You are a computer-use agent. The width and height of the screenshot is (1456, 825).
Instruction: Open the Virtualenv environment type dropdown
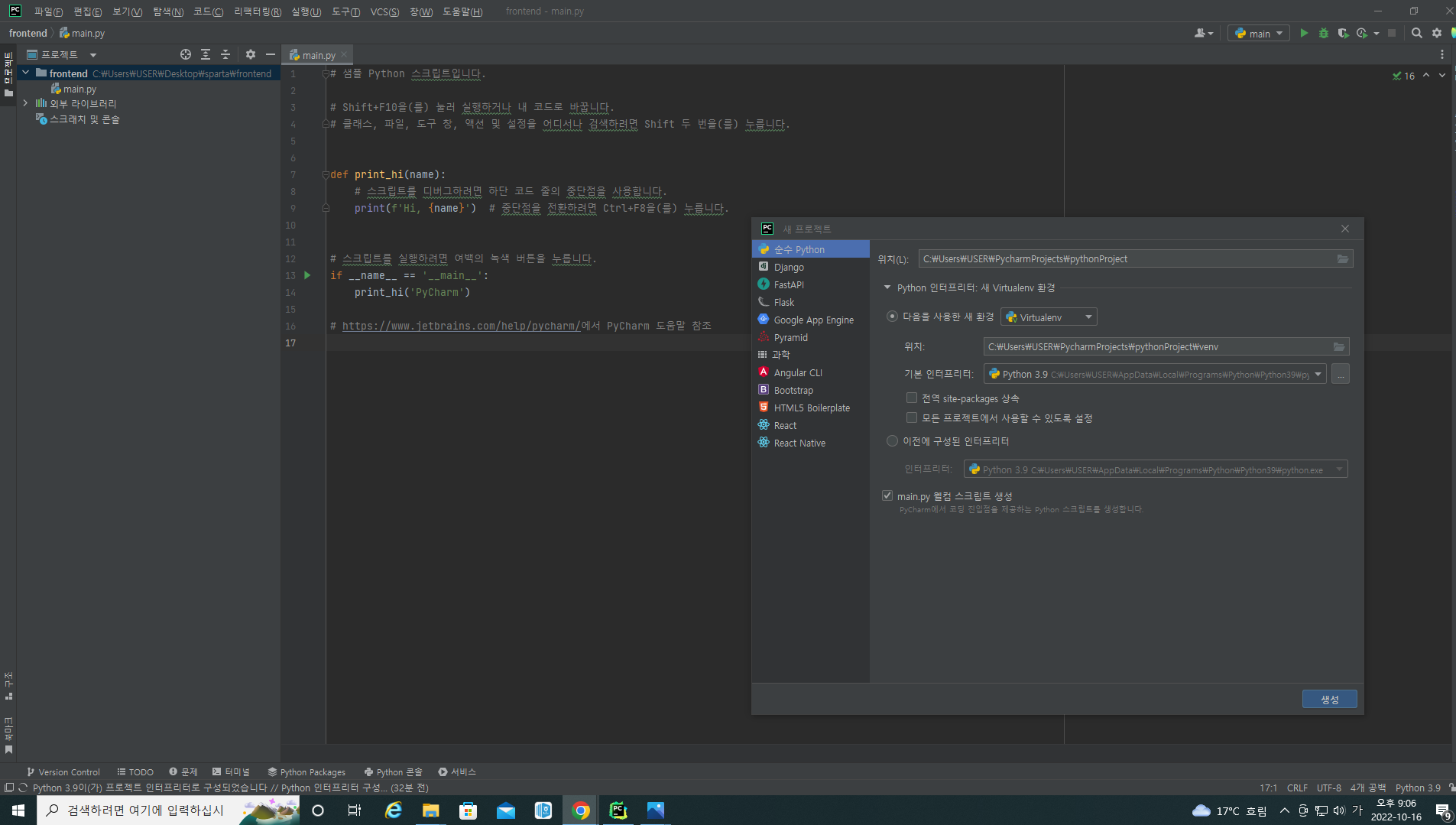click(x=1049, y=317)
